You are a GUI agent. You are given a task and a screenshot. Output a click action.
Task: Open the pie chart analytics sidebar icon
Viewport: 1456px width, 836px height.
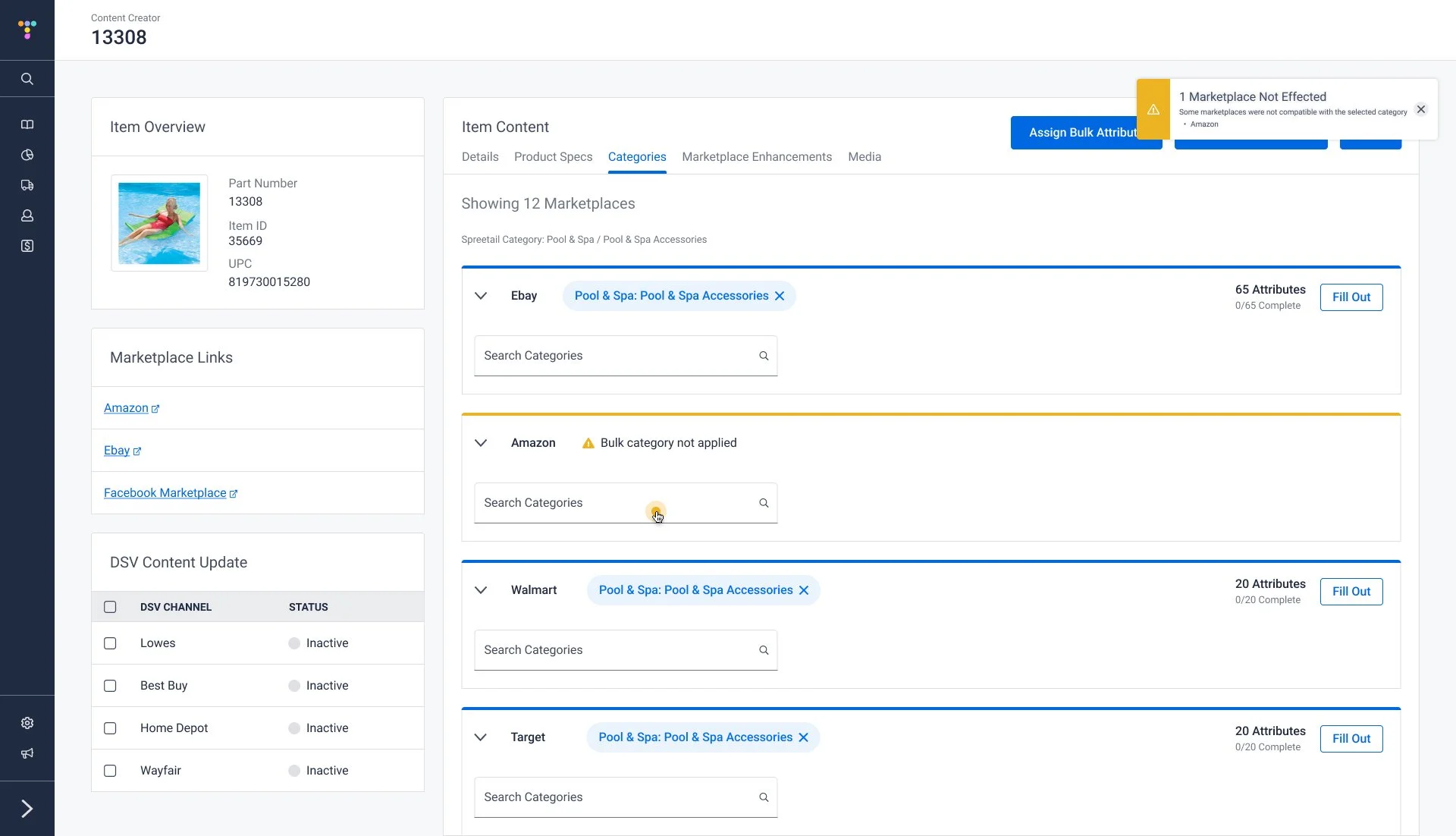click(27, 155)
